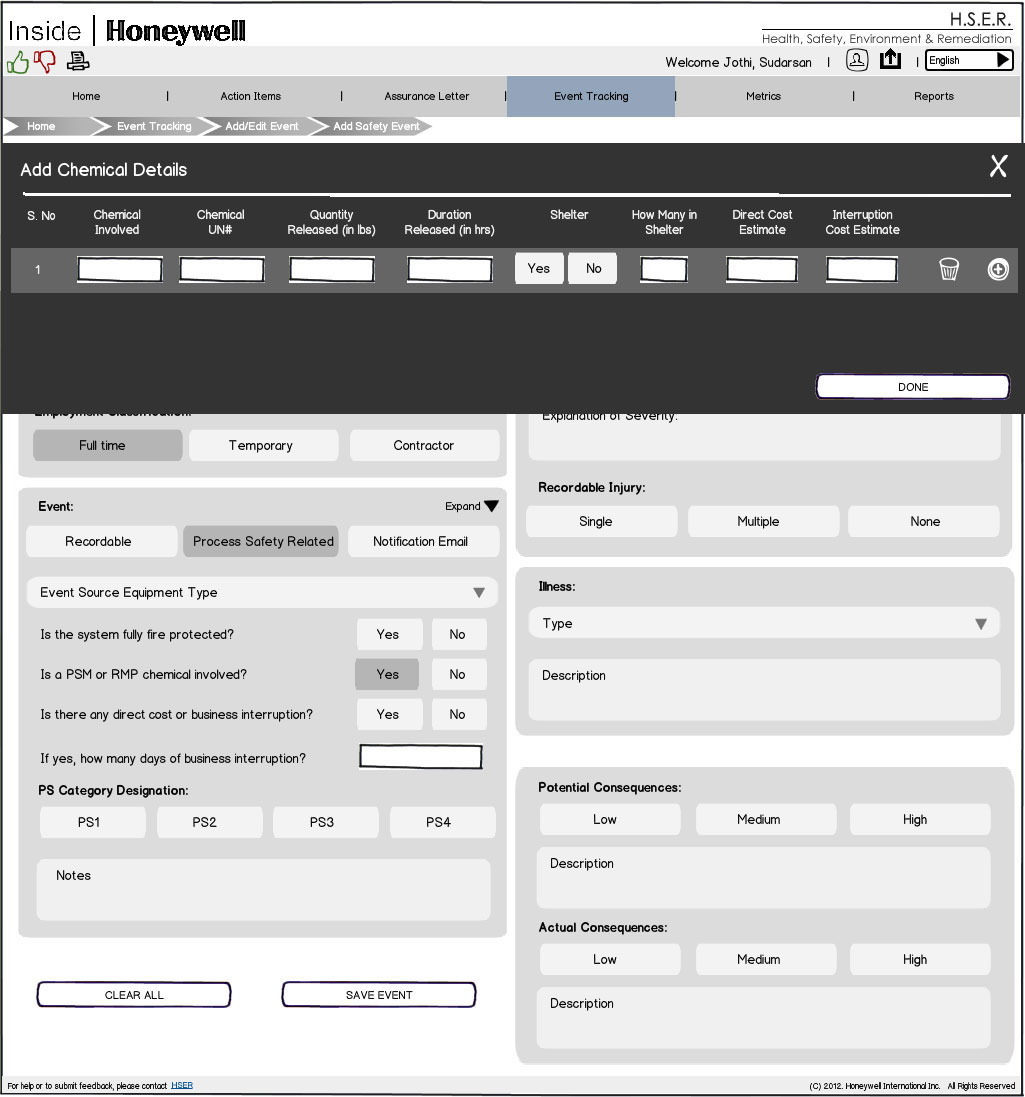The width and height of the screenshot is (1025, 1097).
Task: Expand the Illness Type dropdown
Action: coord(764,623)
